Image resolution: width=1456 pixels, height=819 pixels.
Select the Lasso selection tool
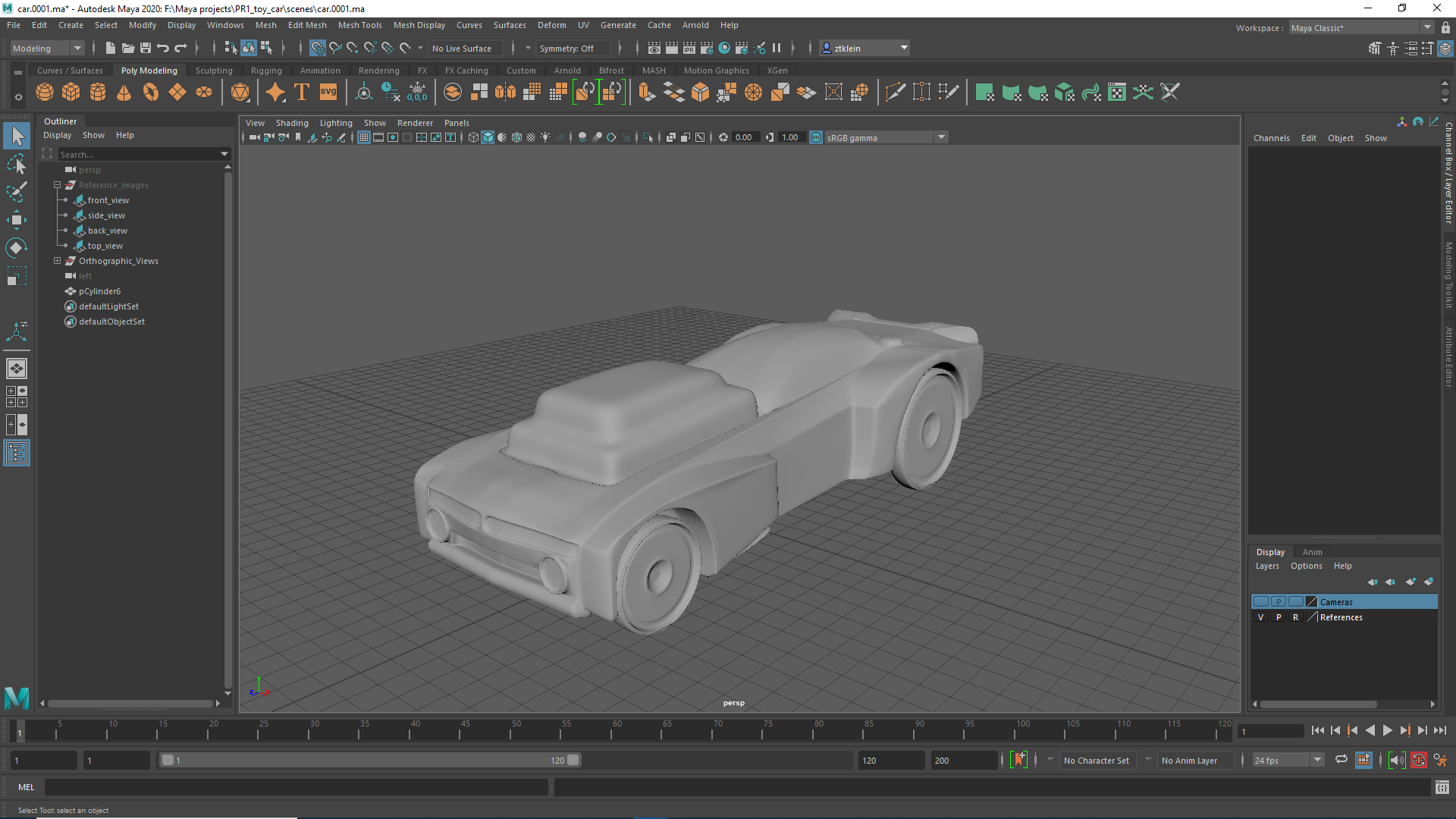point(17,164)
